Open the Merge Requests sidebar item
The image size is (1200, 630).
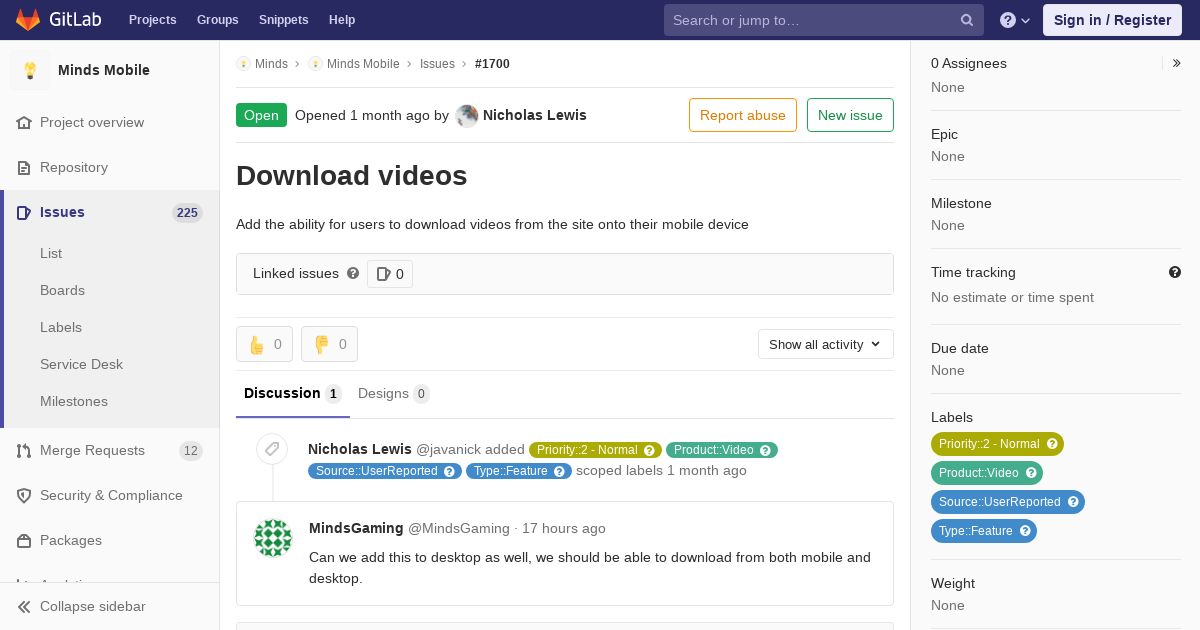[92, 450]
